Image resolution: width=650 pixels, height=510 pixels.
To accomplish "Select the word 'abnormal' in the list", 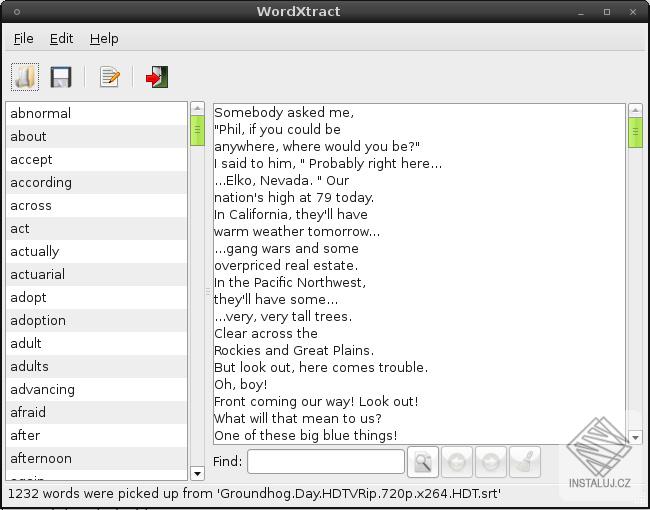I will tap(97, 113).
